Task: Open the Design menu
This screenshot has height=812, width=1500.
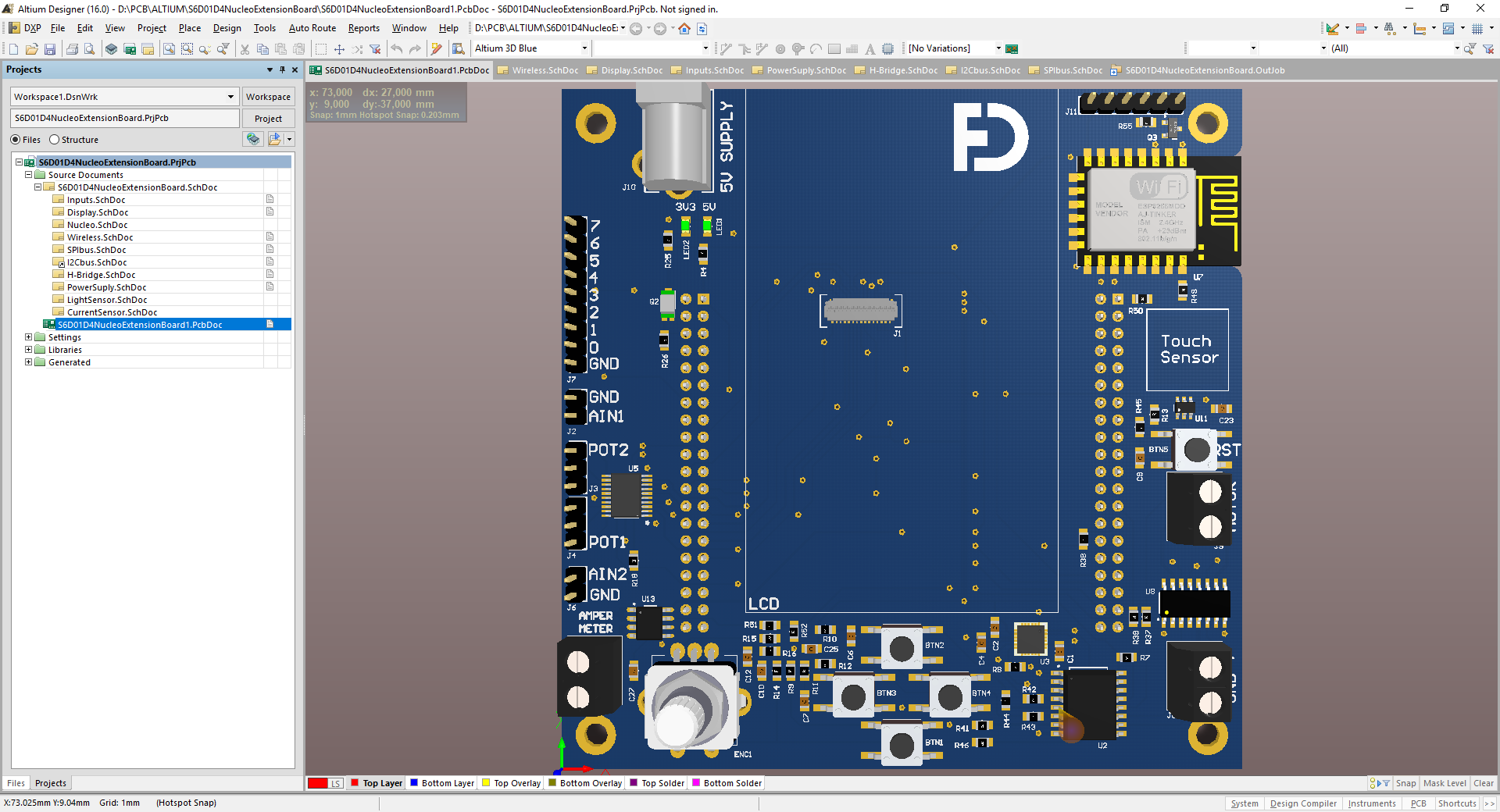Action: (227, 28)
